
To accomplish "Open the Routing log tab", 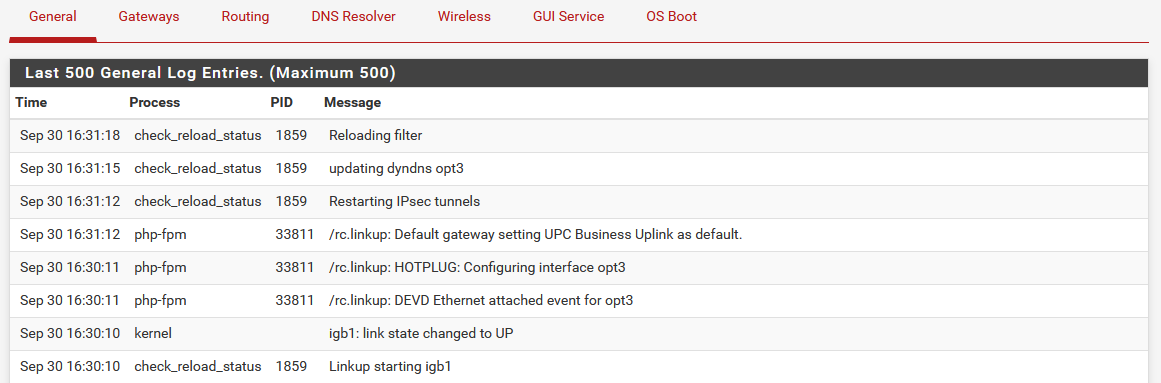I will pyautogui.click(x=245, y=16).
